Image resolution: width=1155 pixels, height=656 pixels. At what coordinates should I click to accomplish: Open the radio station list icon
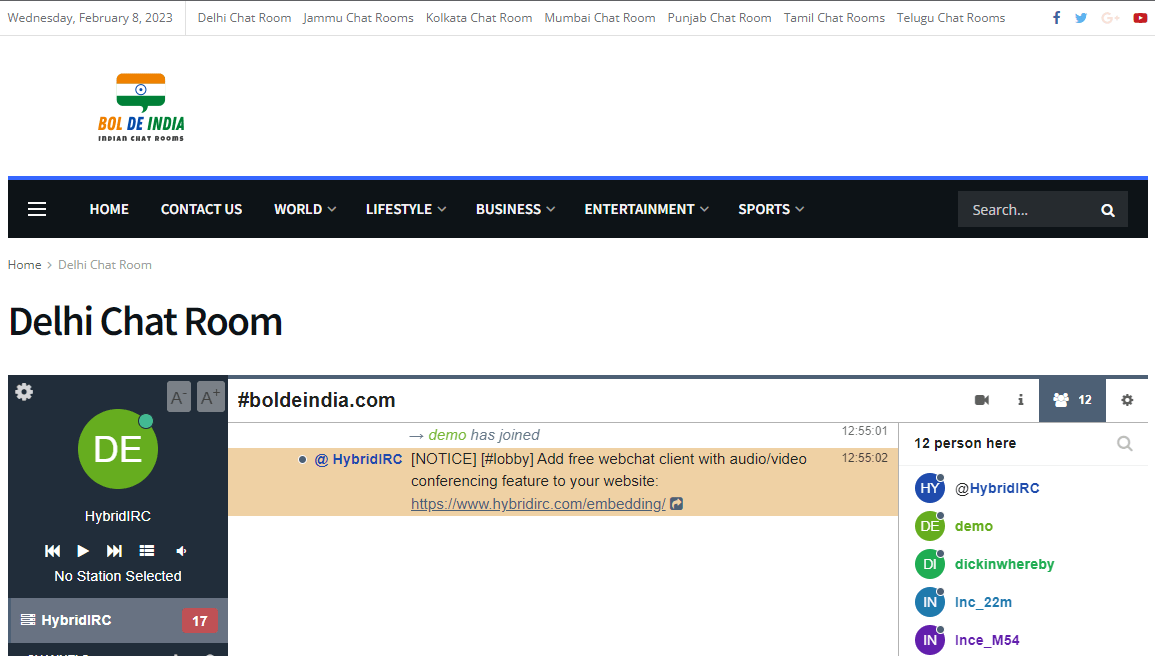(x=147, y=551)
